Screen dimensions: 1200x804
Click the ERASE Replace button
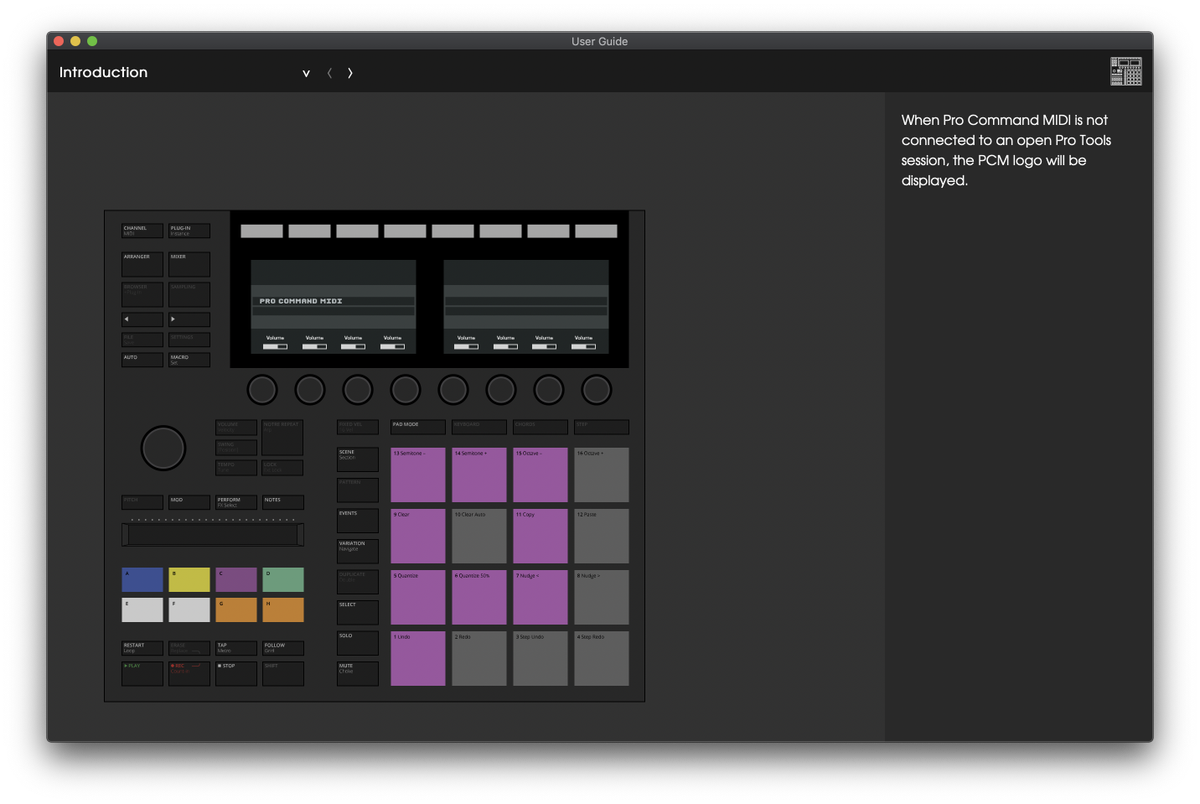coord(189,648)
